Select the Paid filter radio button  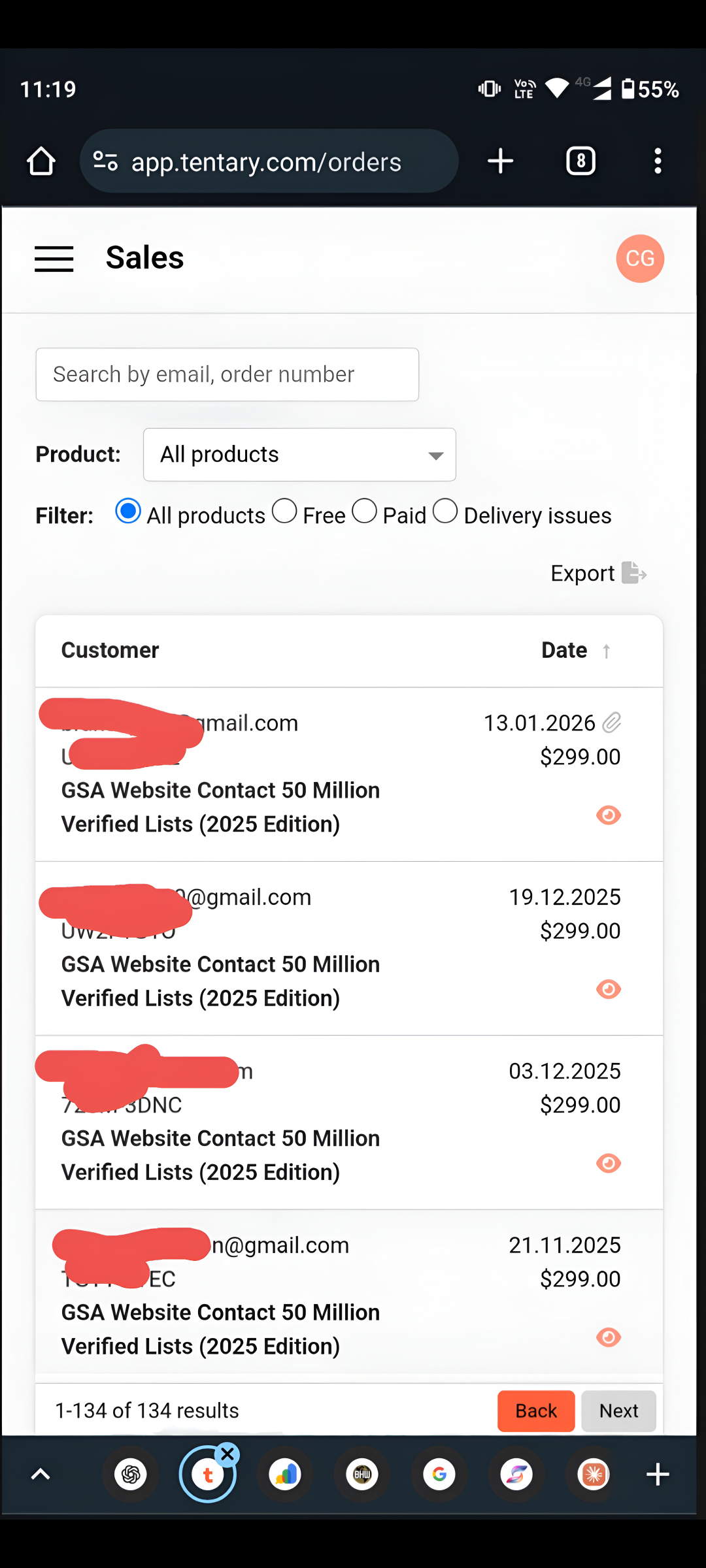[x=365, y=512]
